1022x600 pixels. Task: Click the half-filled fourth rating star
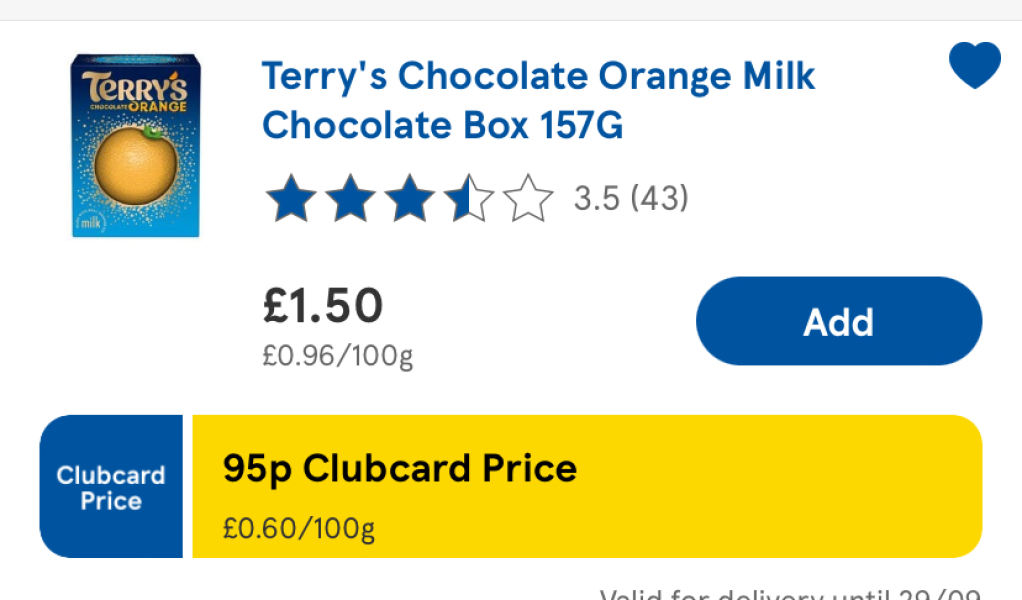tap(469, 198)
